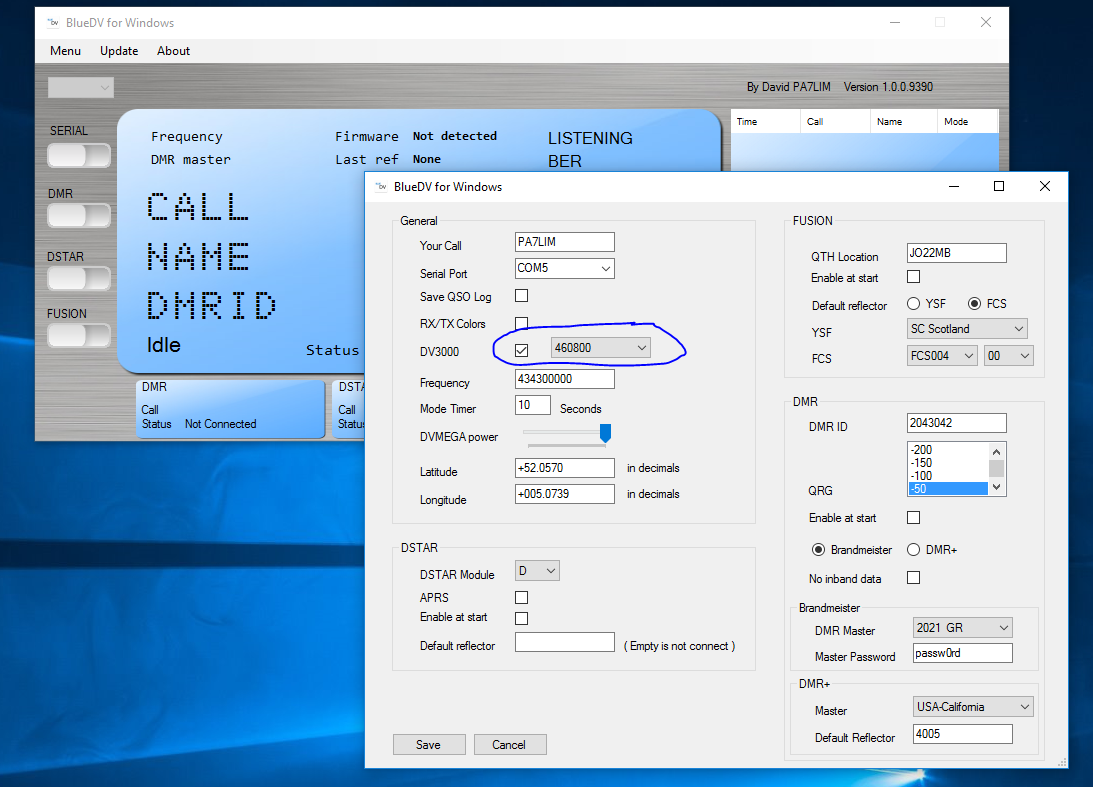The image size is (1093, 787).
Task: Click the Cancel button
Action: click(x=510, y=744)
